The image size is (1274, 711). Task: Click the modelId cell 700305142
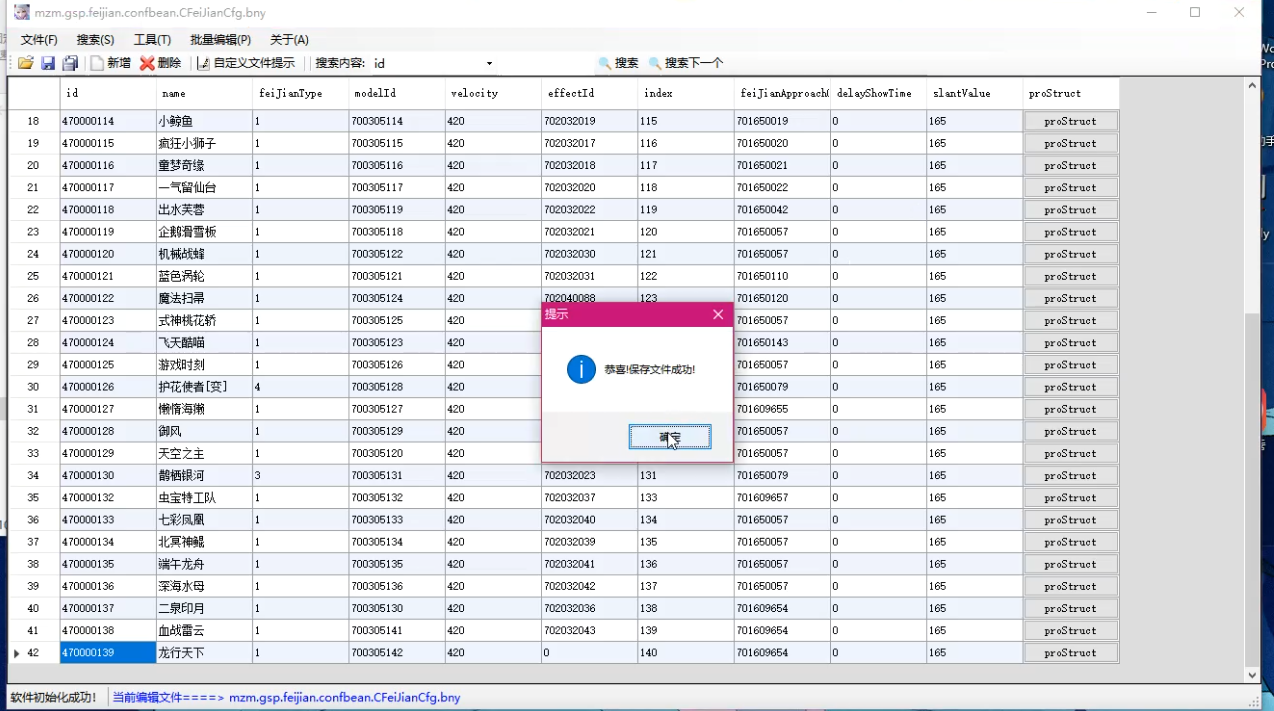pos(397,653)
